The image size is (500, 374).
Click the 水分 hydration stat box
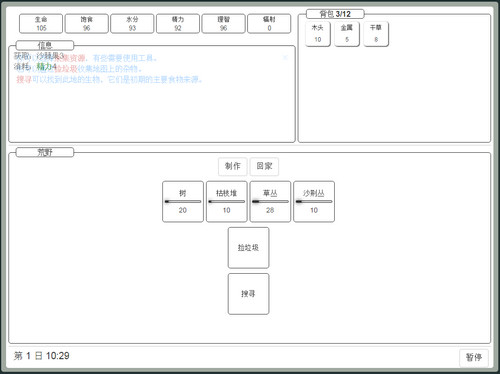coord(132,24)
